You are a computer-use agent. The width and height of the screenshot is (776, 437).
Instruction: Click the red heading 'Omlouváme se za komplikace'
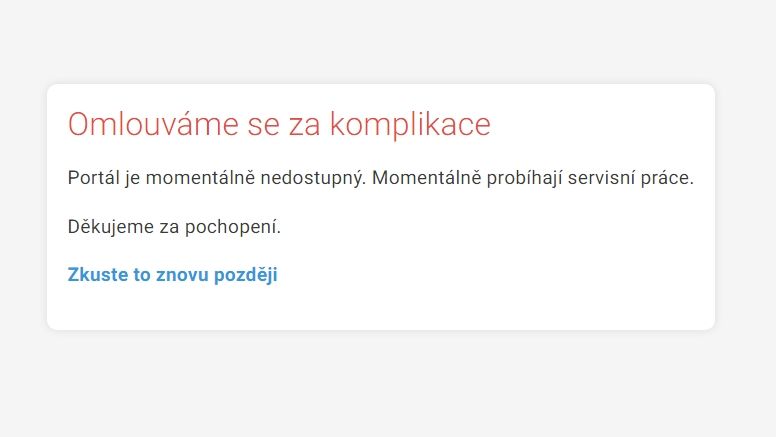pos(279,124)
